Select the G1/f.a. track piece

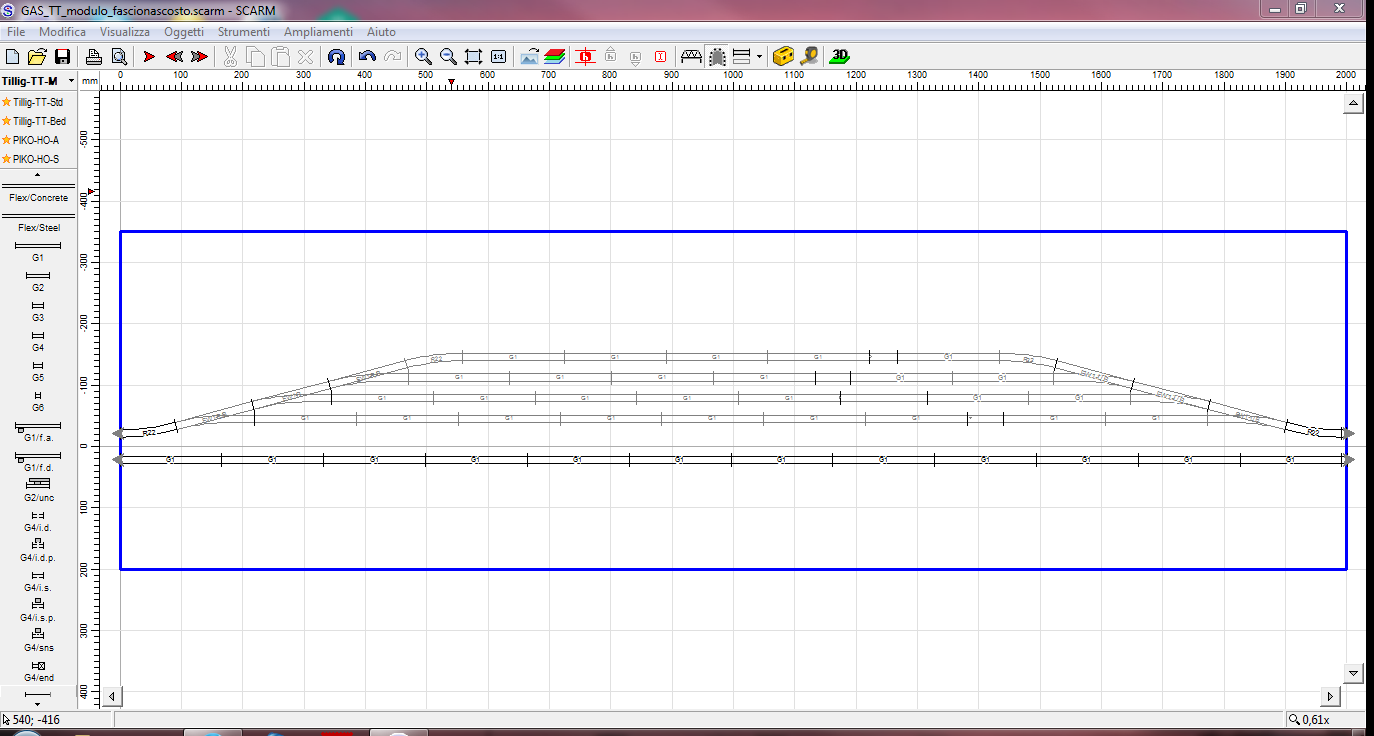click(38, 432)
